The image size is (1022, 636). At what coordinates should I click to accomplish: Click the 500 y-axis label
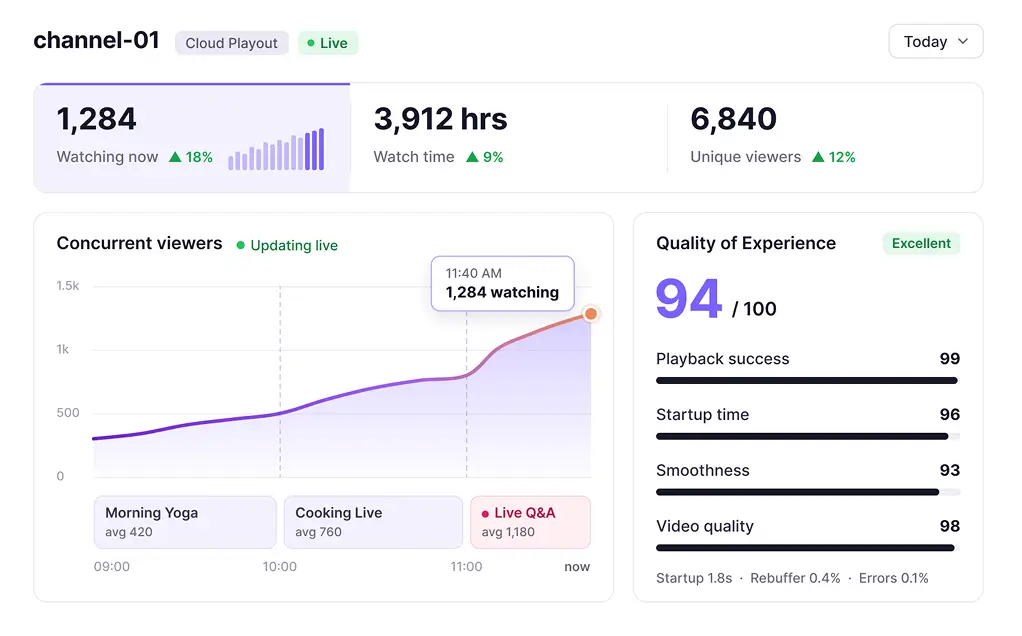pos(68,412)
